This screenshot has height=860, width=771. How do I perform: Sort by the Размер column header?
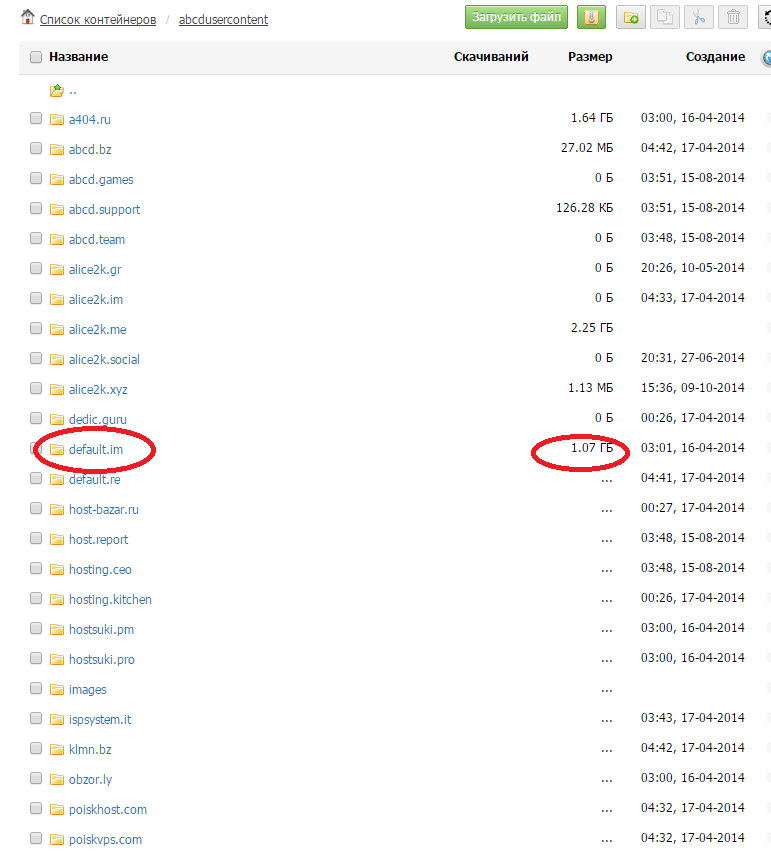coord(590,57)
